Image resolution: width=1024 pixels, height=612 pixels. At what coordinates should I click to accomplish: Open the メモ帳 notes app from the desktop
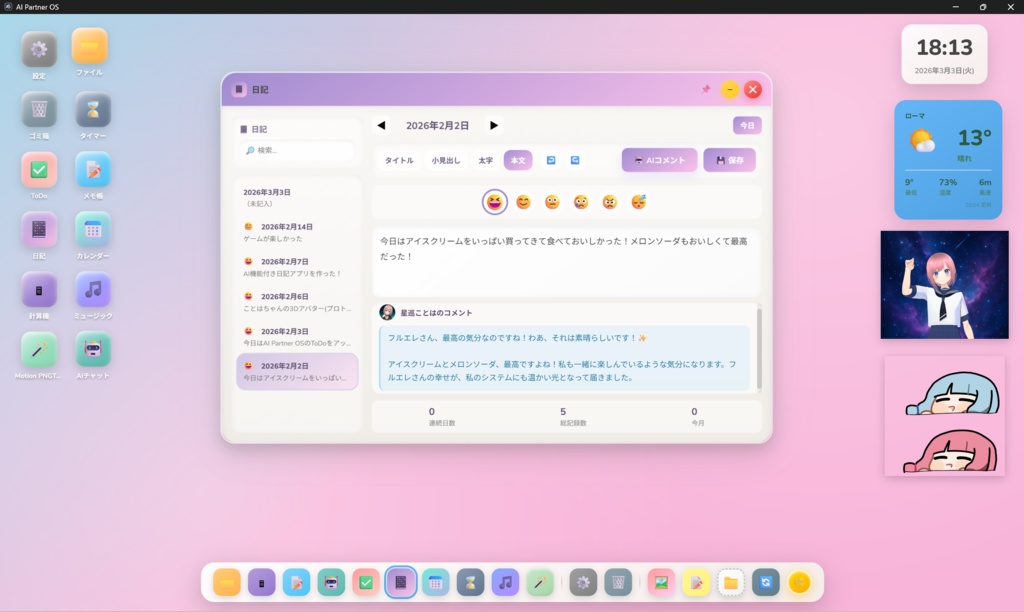click(91, 170)
